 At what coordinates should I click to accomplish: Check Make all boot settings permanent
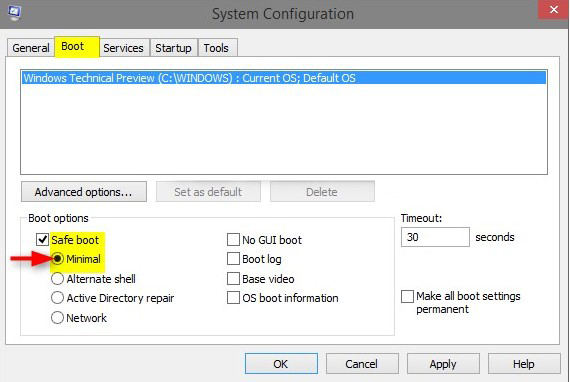click(x=408, y=296)
